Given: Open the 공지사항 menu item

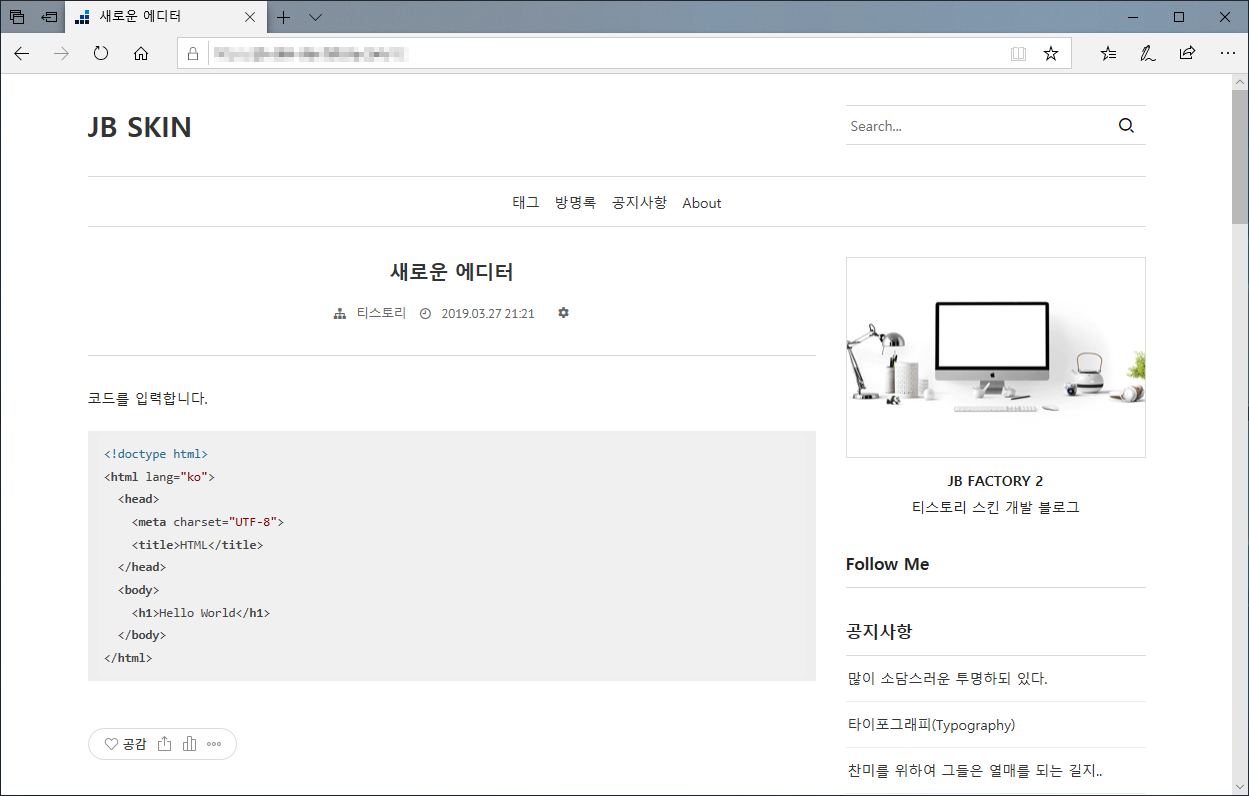Looking at the screenshot, I should point(639,203).
